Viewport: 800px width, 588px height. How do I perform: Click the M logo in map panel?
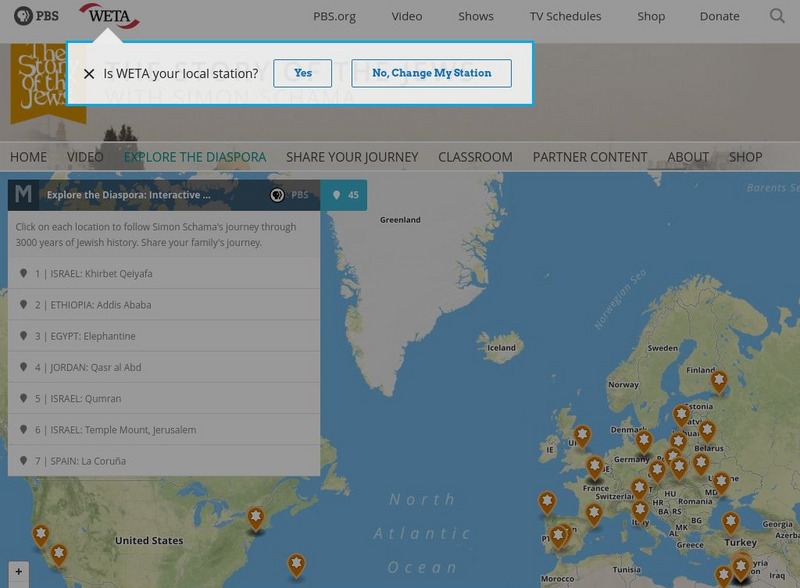(24, 195)
